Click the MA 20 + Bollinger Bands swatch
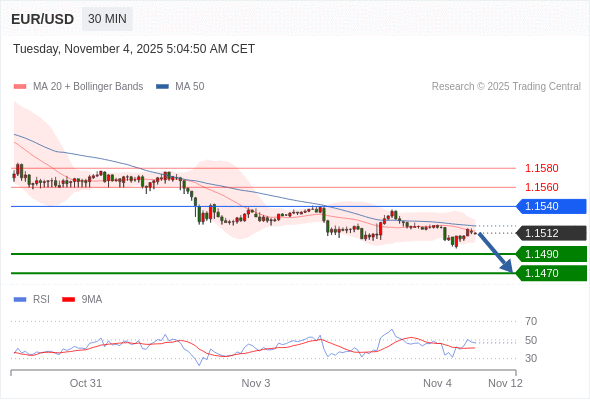 pos(20,87)
